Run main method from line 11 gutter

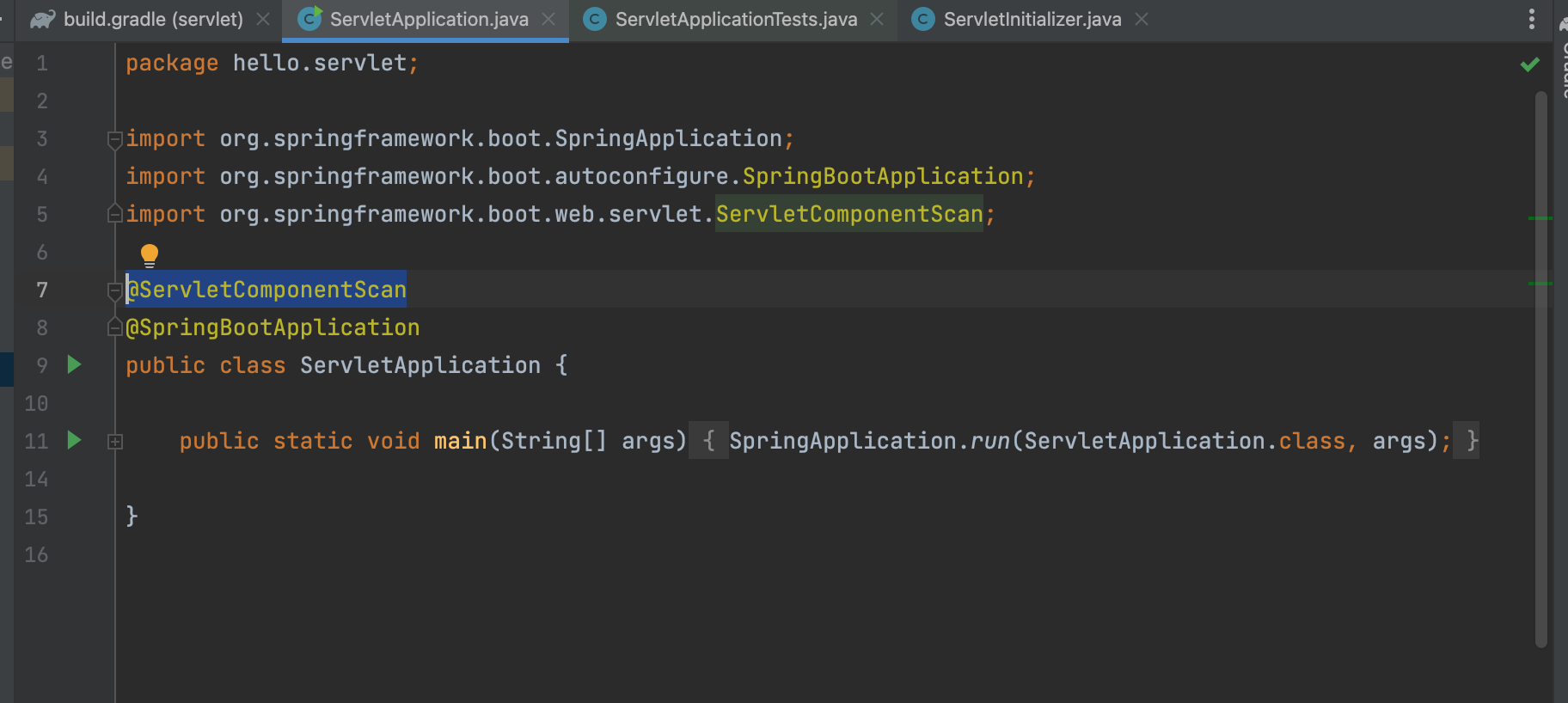[x=75, y=440]
